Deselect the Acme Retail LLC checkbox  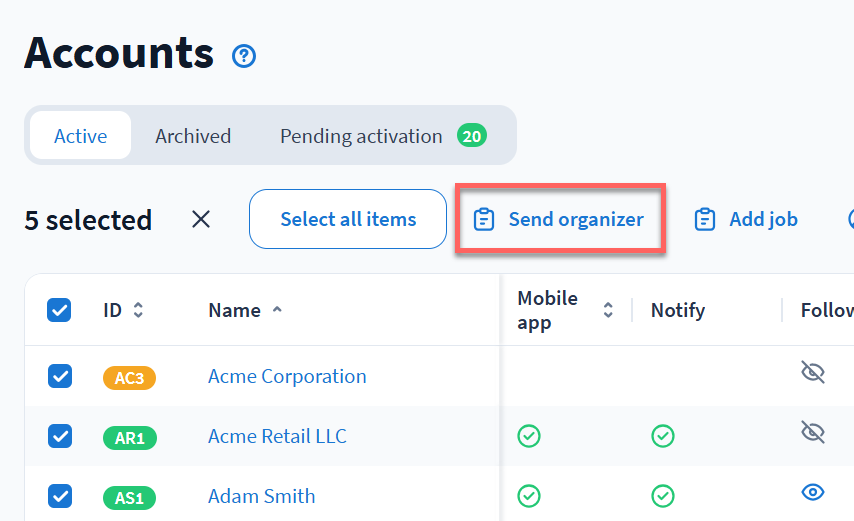(x=60, y=436)
